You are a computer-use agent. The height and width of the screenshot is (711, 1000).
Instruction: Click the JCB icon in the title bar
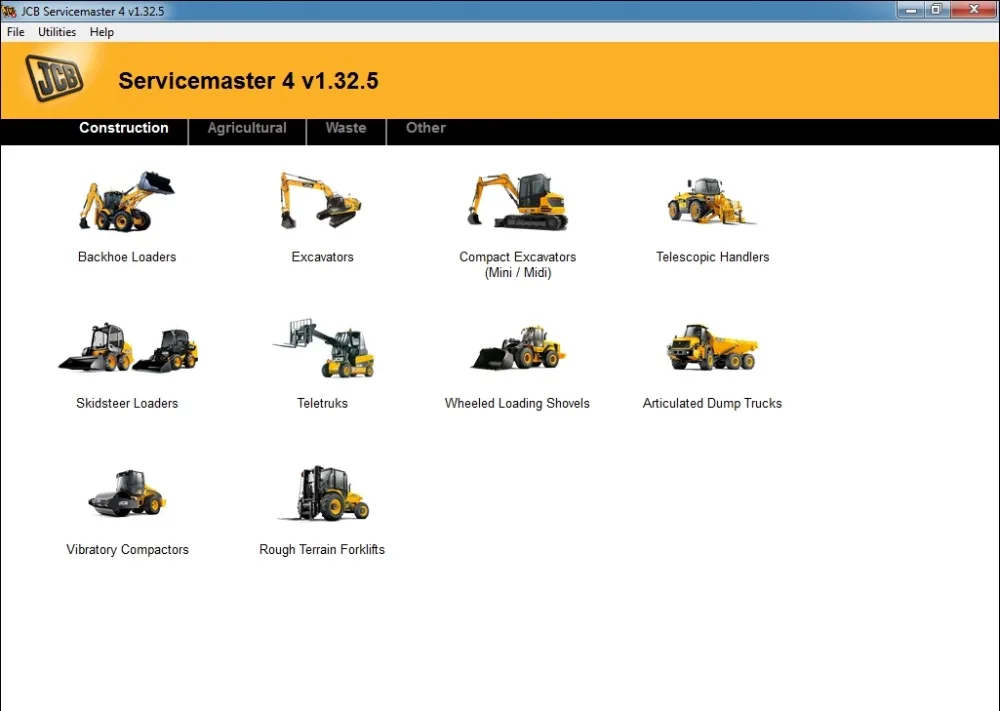pos(9,10)
